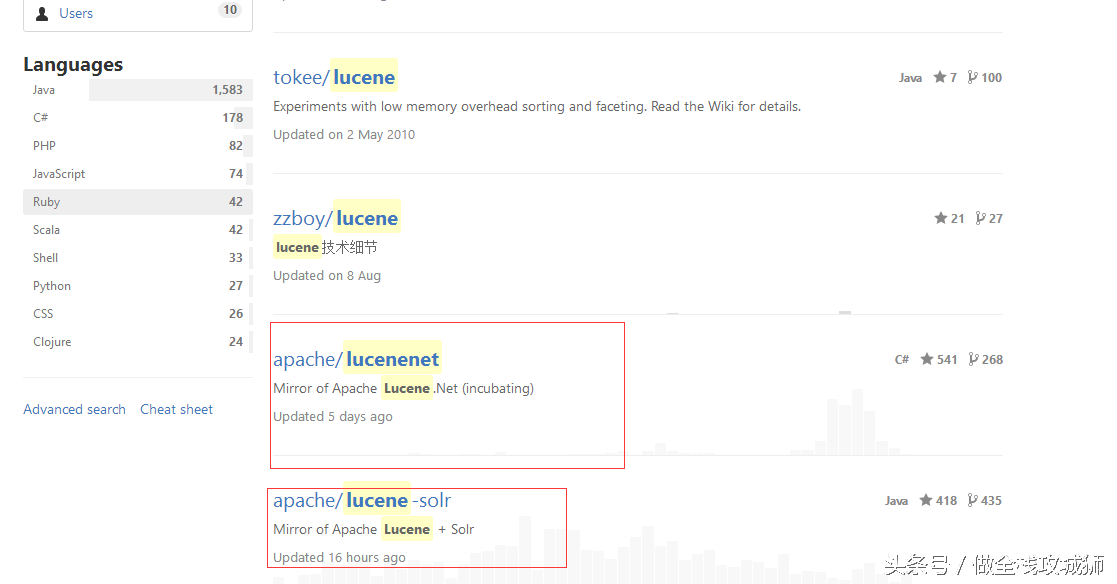The width and height of the screenshot is (1117, 584).
Task: Click the Java label on tokee/lucene
Action: point(910,78)
